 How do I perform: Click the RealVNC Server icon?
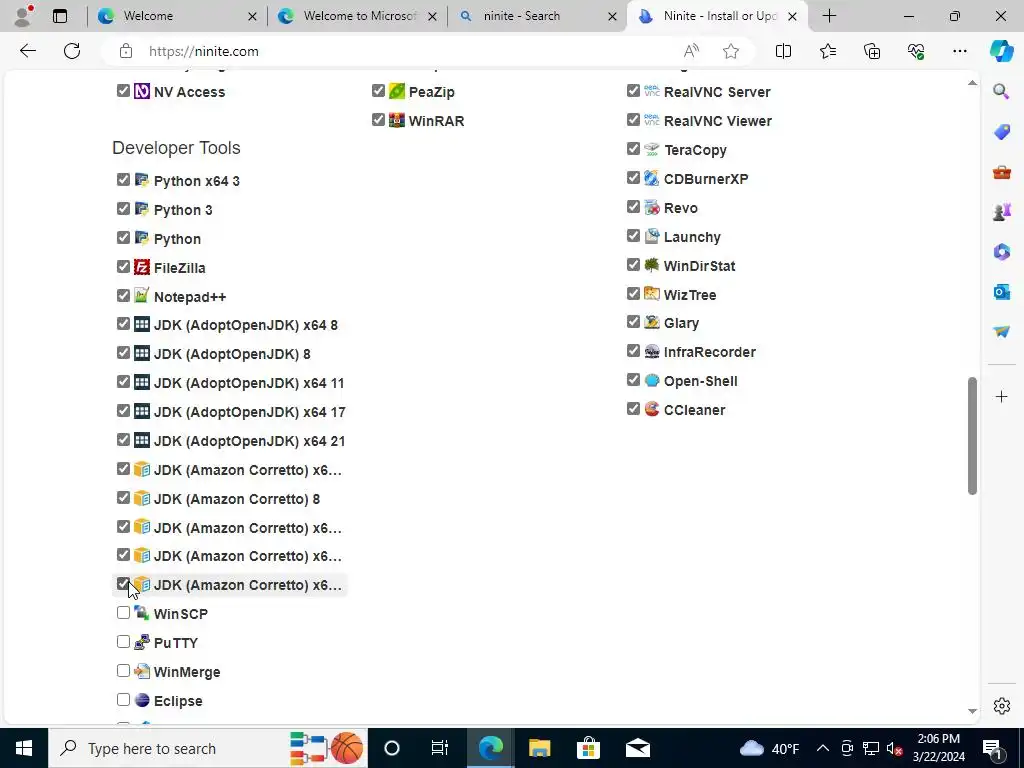click(x=652, y=91)
